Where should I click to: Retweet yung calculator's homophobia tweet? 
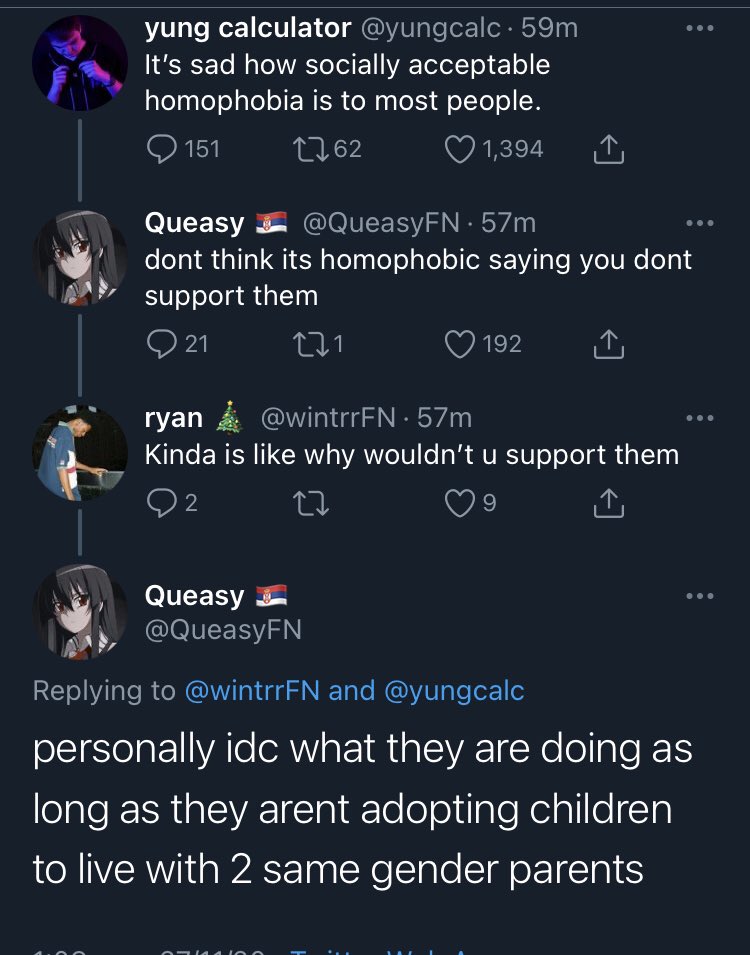point(306,149)
